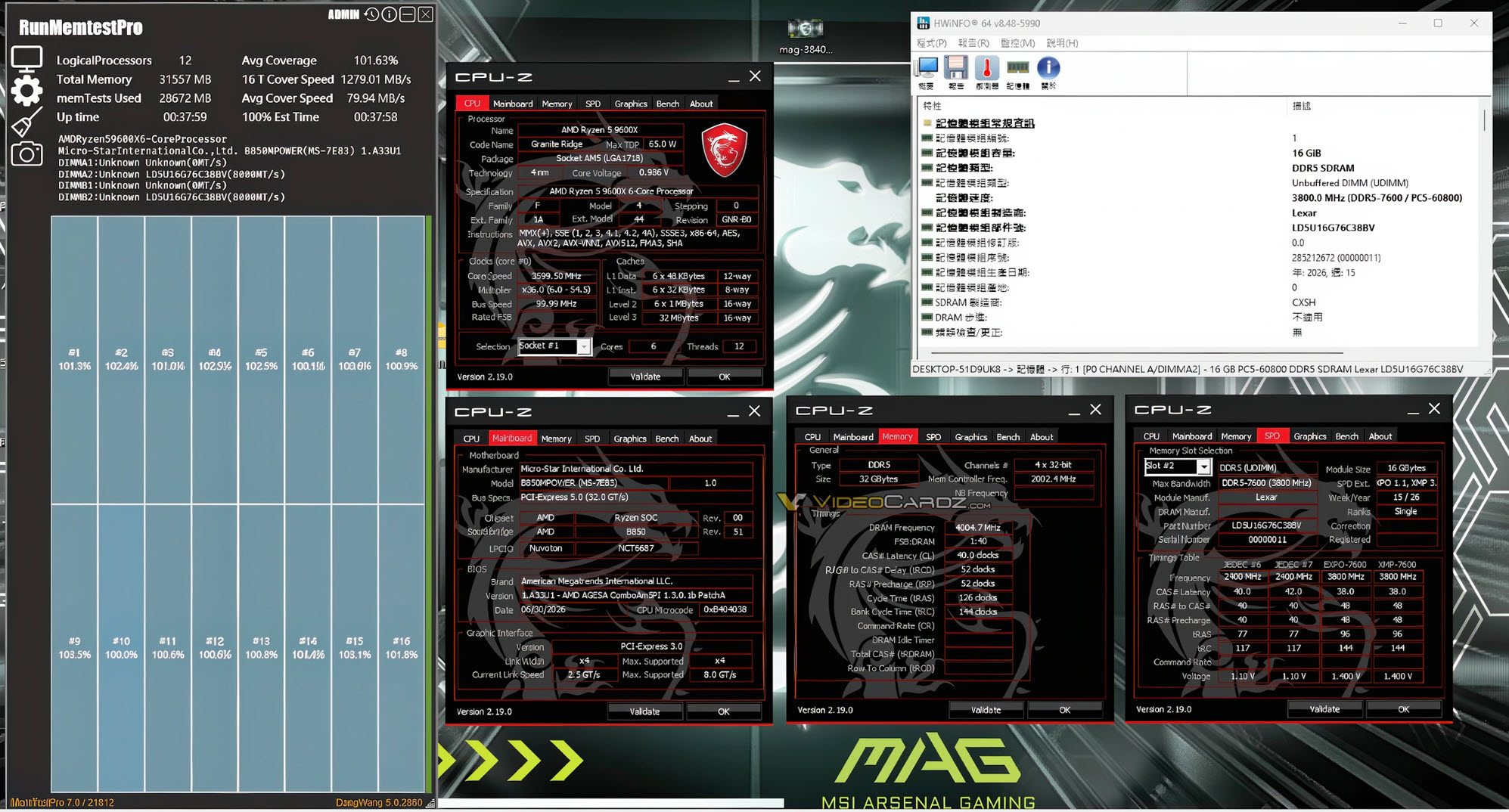Open the history clock icon beside ADMIN
Screen dimensions: 1509x812
click(371, 14)
